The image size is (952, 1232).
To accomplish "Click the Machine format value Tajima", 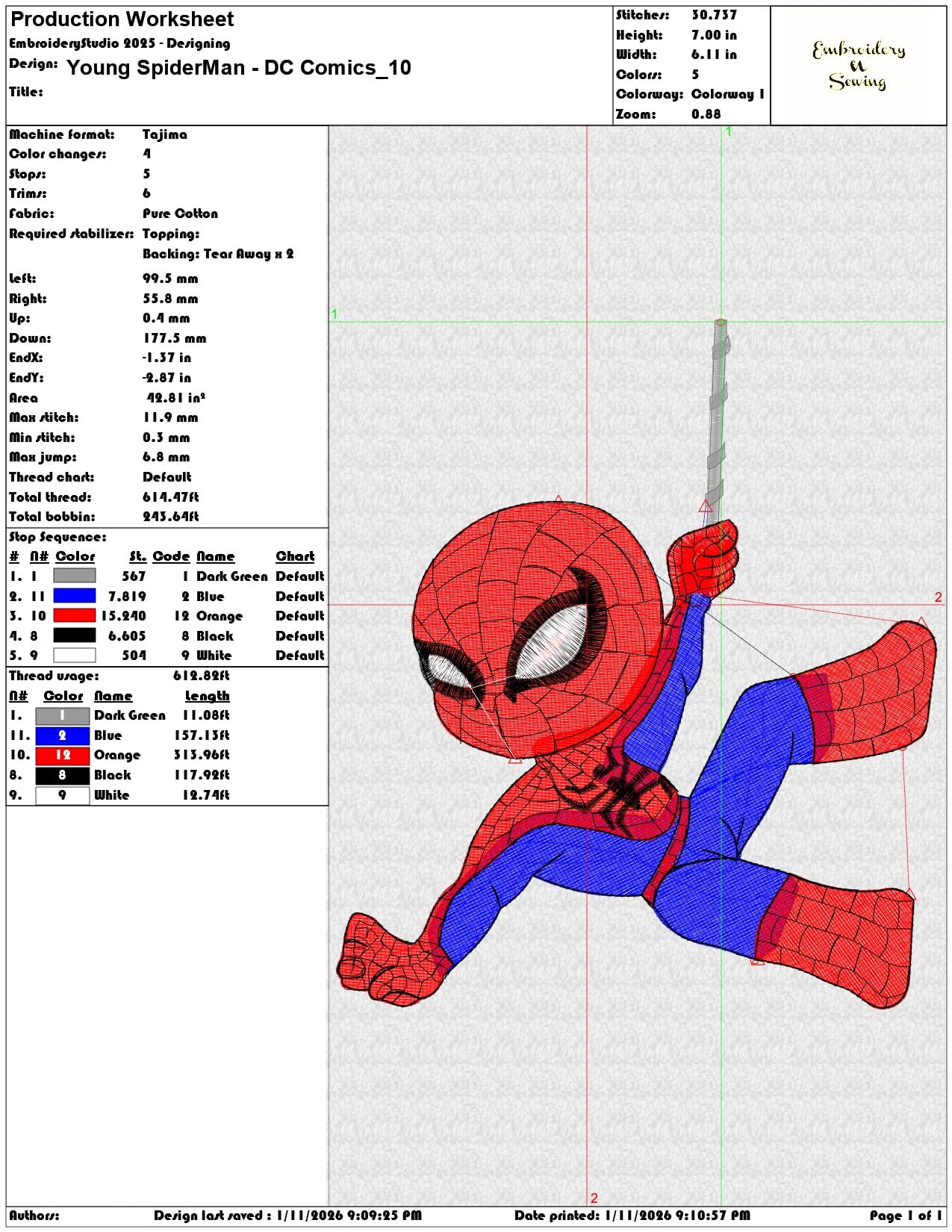I will coord(165,134).
